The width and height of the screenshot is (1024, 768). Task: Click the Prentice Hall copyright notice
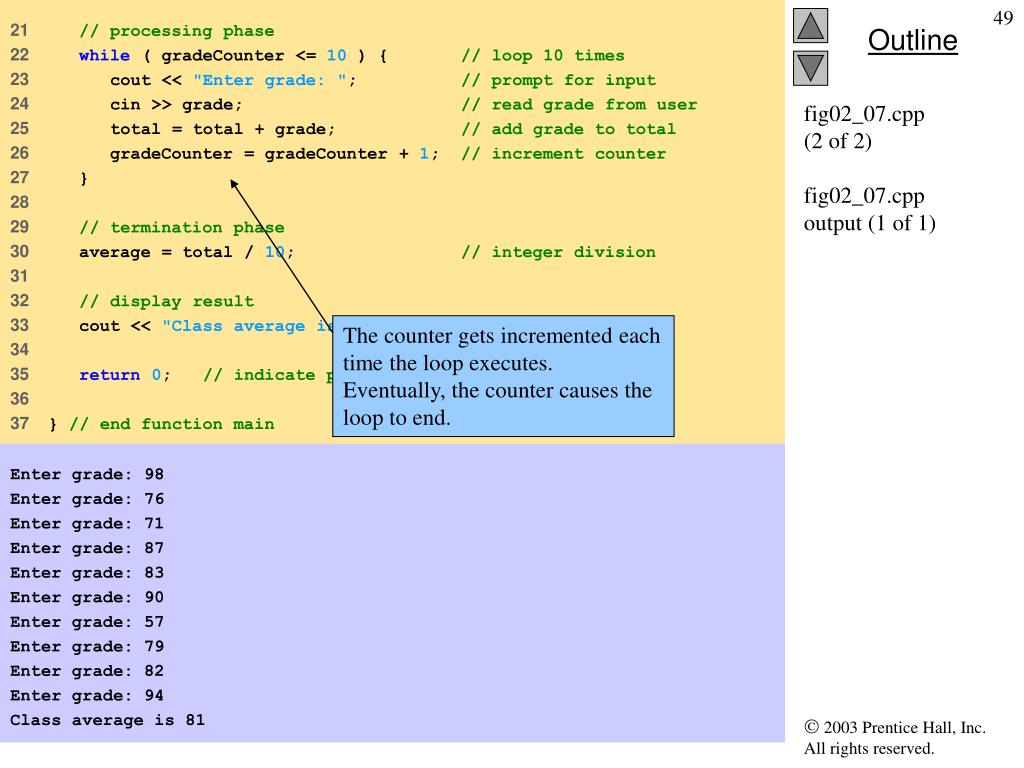(895, 738)
